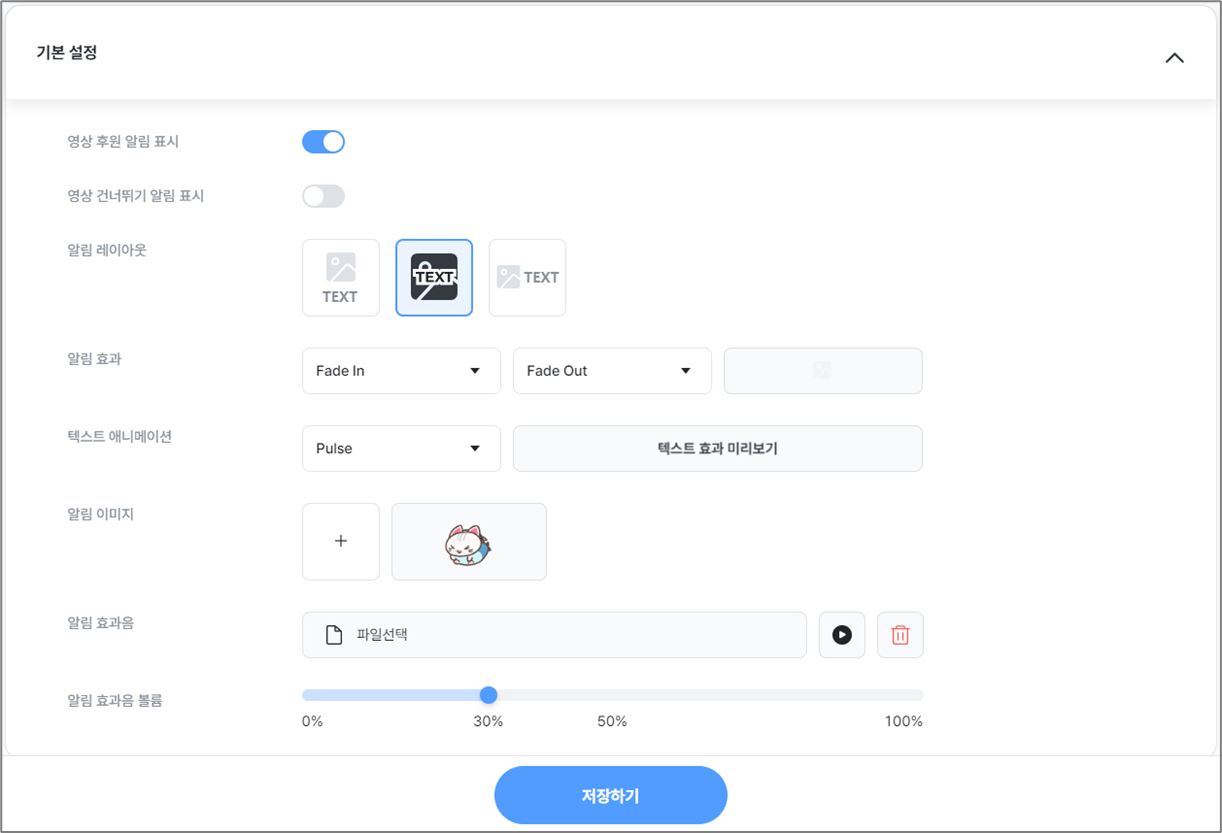Screen dimensions: 1222x833
Task: Click the alert effect preview image button
Action: click(823, 371)
